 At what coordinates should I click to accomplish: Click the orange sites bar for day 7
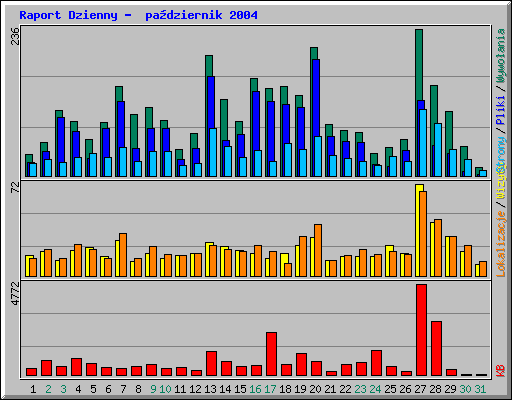point(123,255)
